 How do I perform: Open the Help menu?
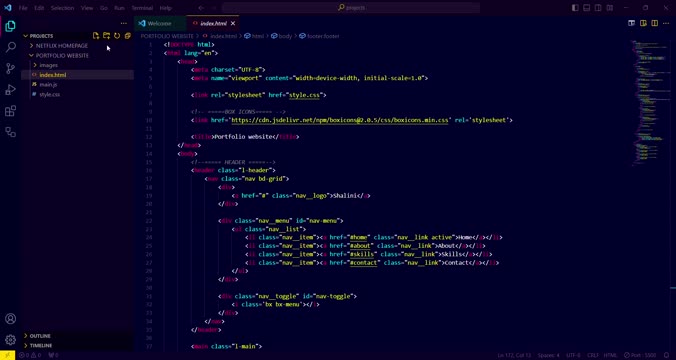click(166, 8)
